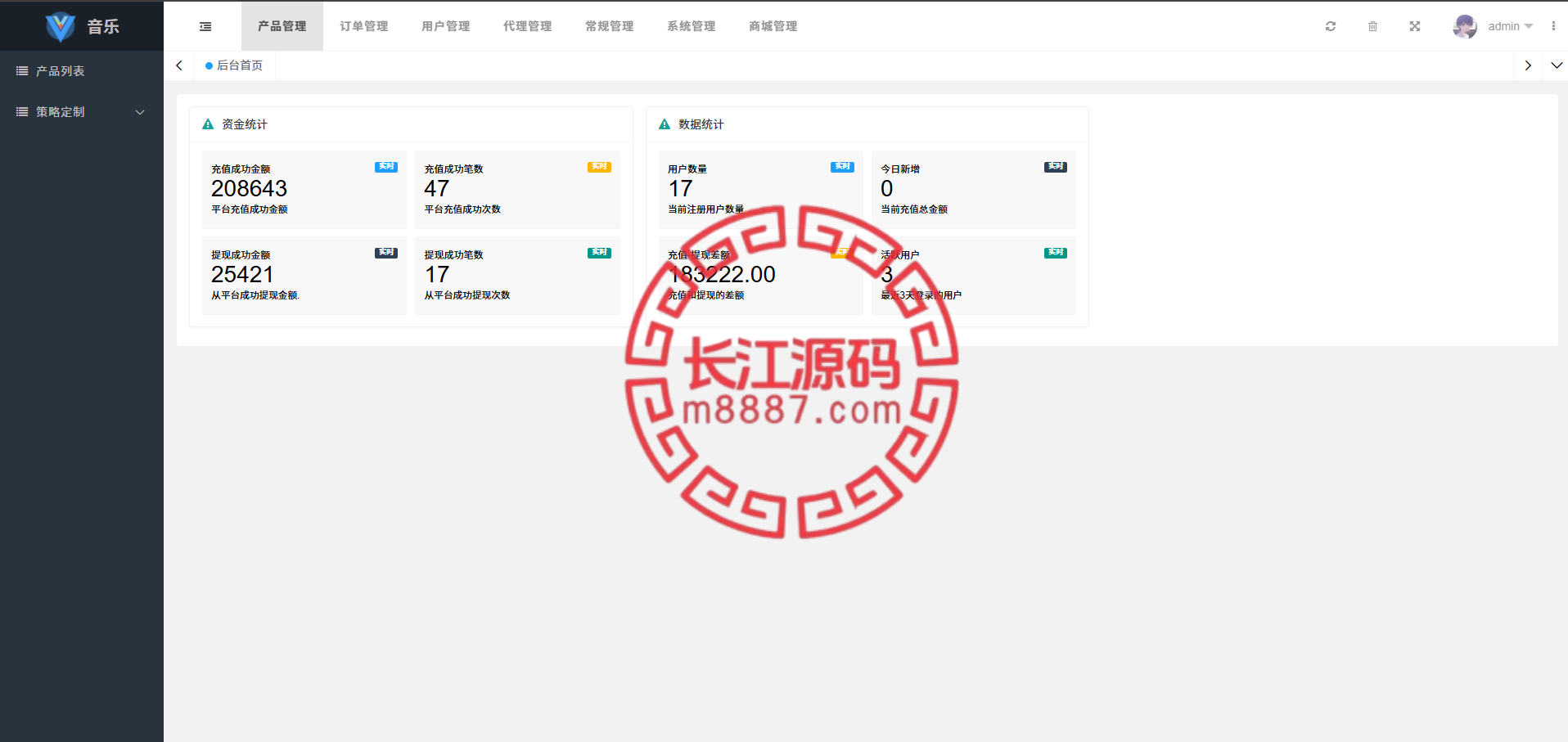Collapse the sidebar with the menu fold icon
1568x742 pixels.
(x=205, y=26)
